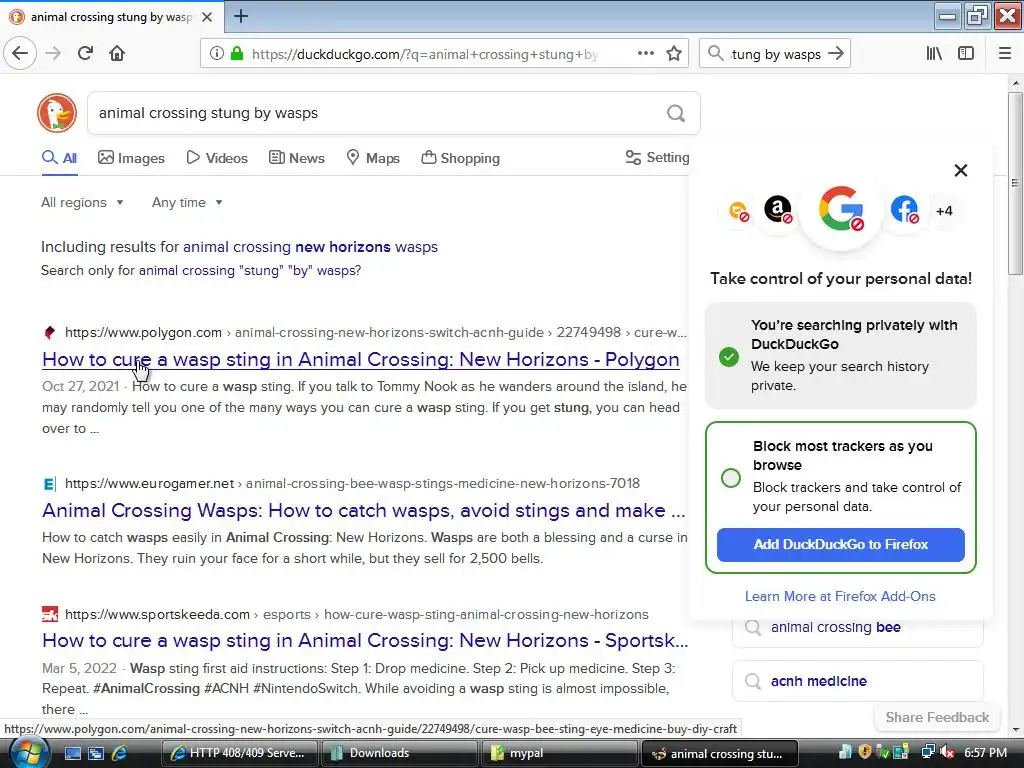Click Add DuckDuckGo to Firefox button

coord(840,545)
